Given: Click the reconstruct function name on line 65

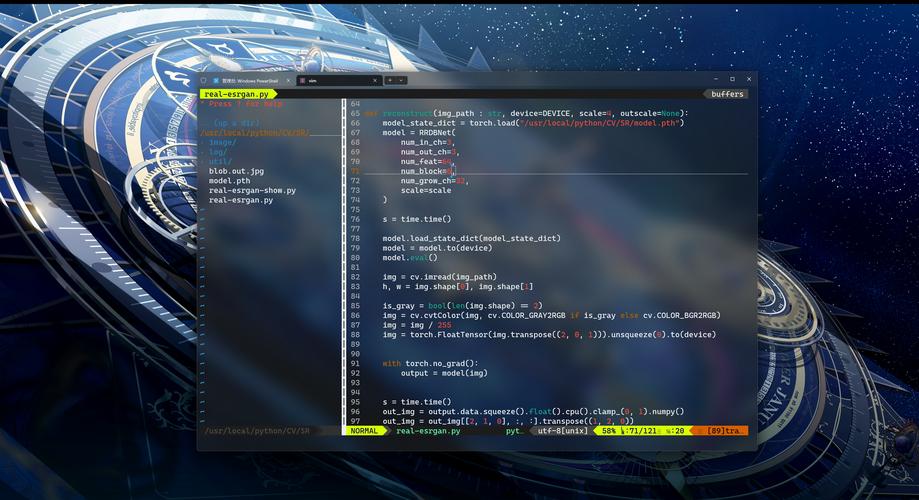Looking at the screenshot, I should point(407,113).
